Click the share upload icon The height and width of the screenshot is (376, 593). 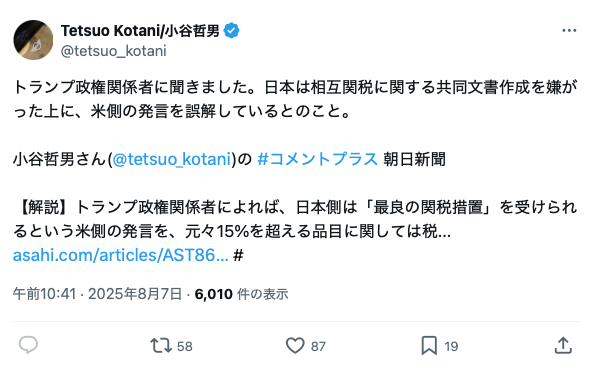click(563, 345)
